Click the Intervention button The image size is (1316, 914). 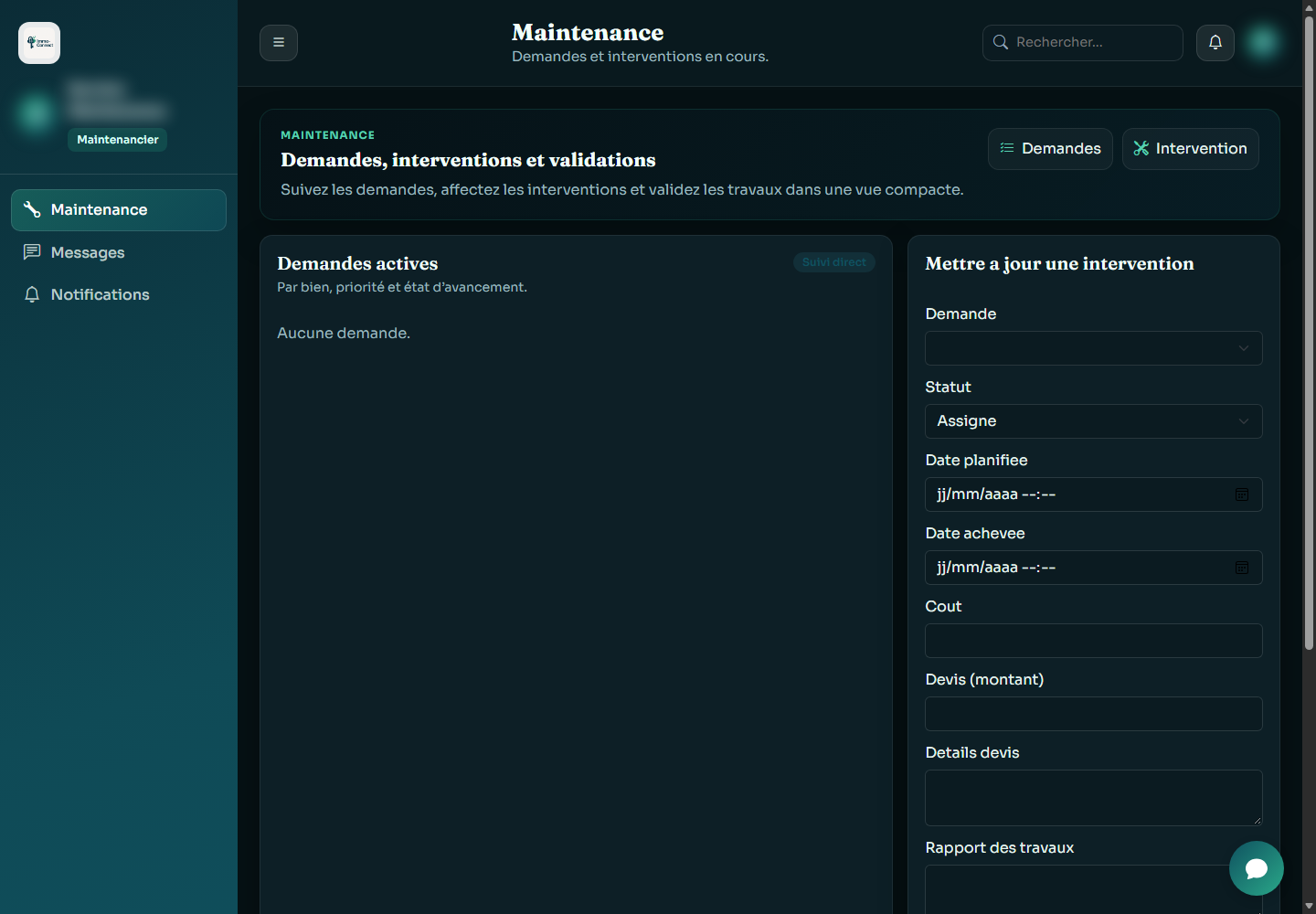pos(1190,149)
